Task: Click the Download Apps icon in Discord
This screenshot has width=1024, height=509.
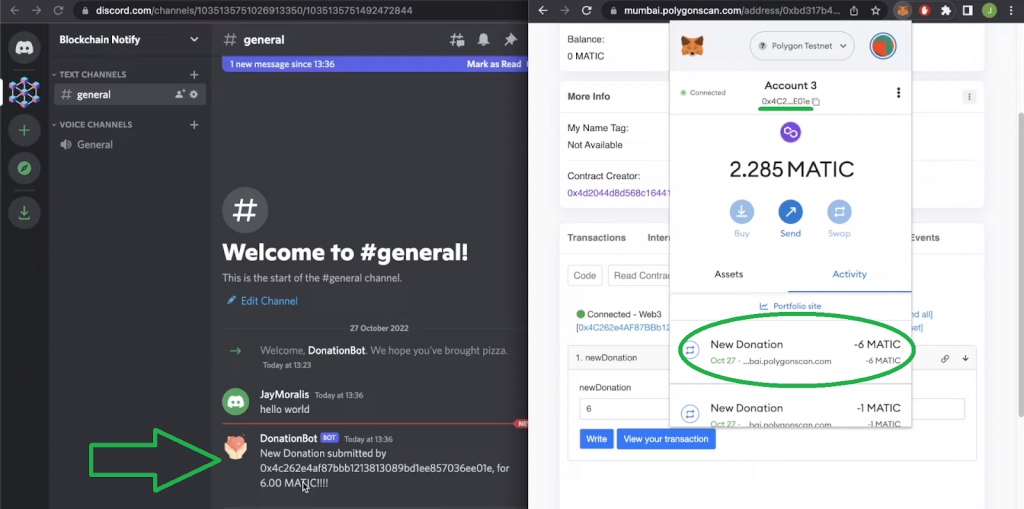Action: tap(24, 211)
